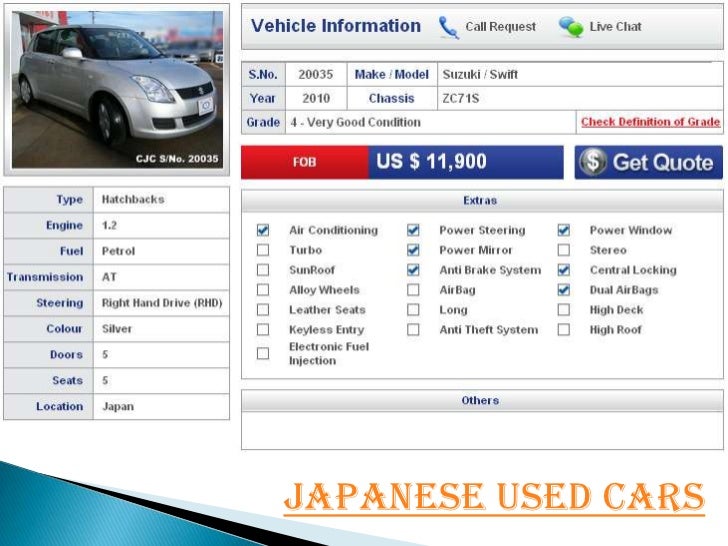Click the engine value 1.2

pyautogui.click(x=110, y=226)
